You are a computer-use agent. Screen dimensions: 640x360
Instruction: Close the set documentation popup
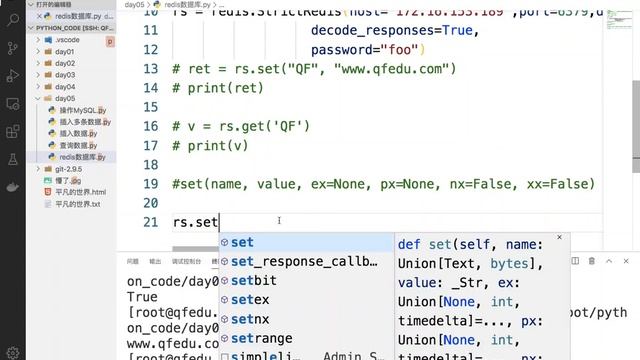click(559, 237)
